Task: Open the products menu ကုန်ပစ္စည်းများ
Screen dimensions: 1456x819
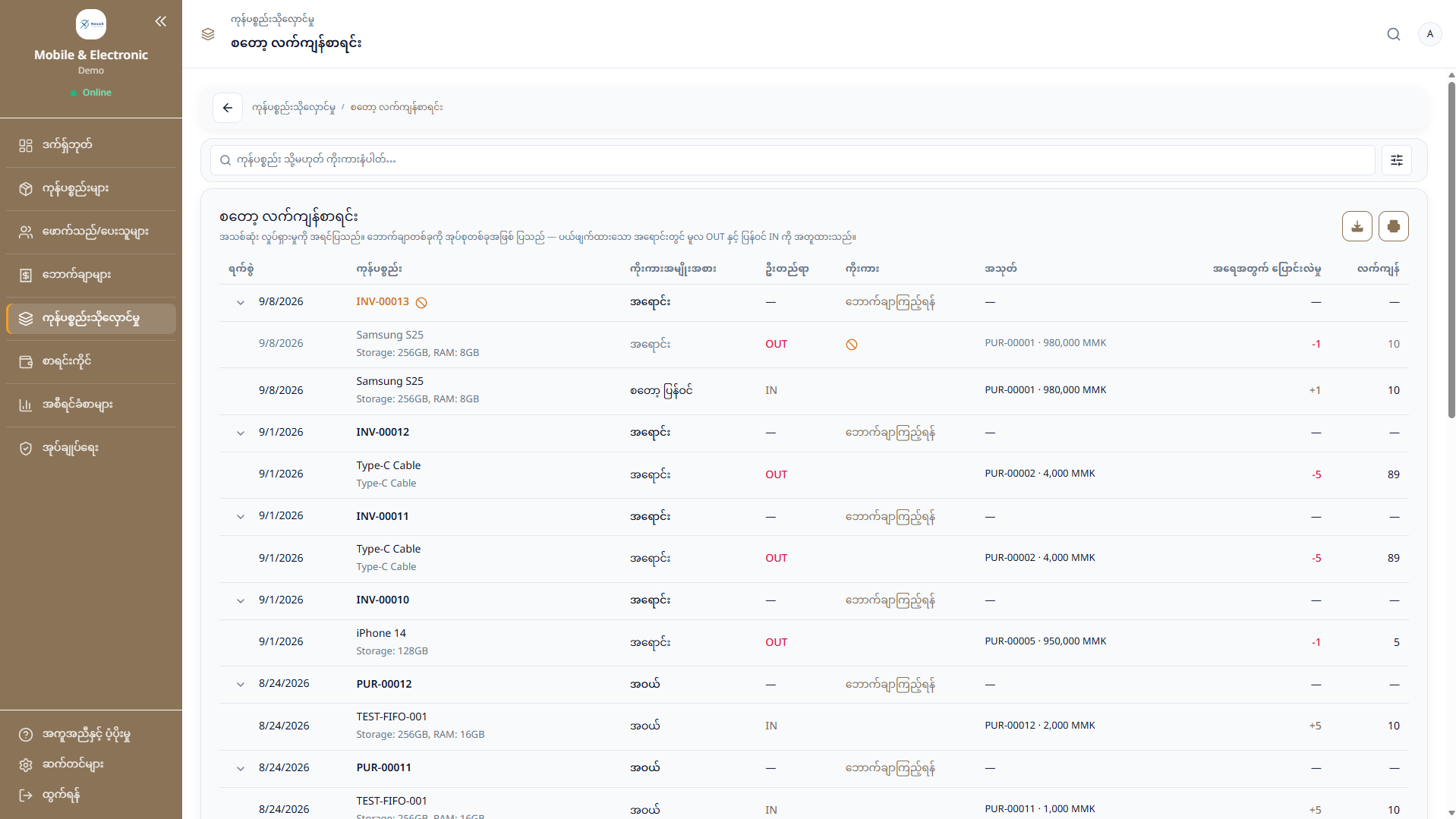Action: 91,188
